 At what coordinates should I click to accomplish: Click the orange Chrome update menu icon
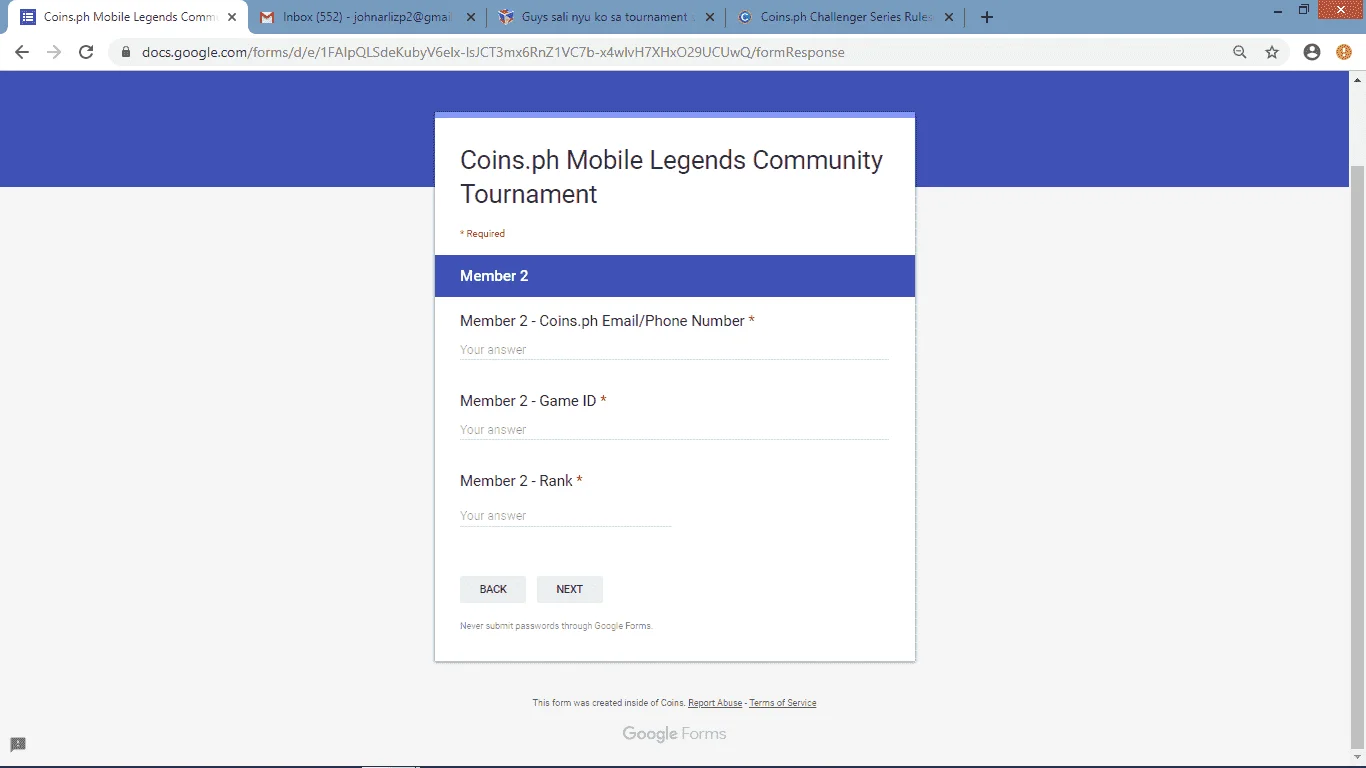[1344, 52]
